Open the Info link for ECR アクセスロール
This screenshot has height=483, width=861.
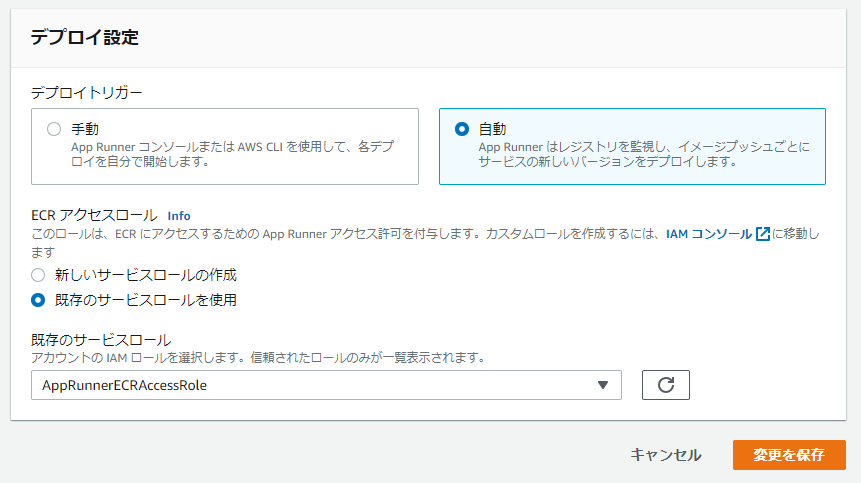179,216
